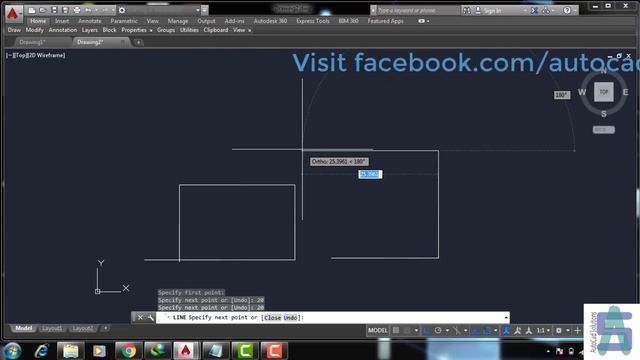Click the new drawing tab plus button
Viewport: 640px width, 360px height.
138,42
